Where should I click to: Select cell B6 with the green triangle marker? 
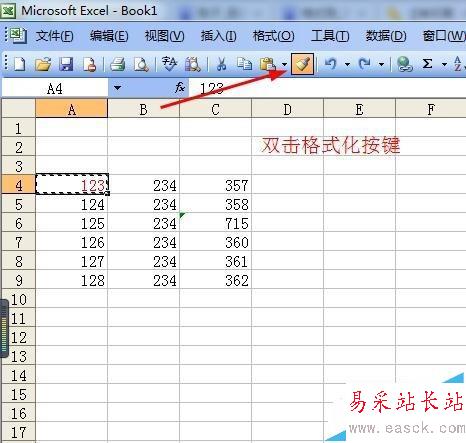pos(144,223)
